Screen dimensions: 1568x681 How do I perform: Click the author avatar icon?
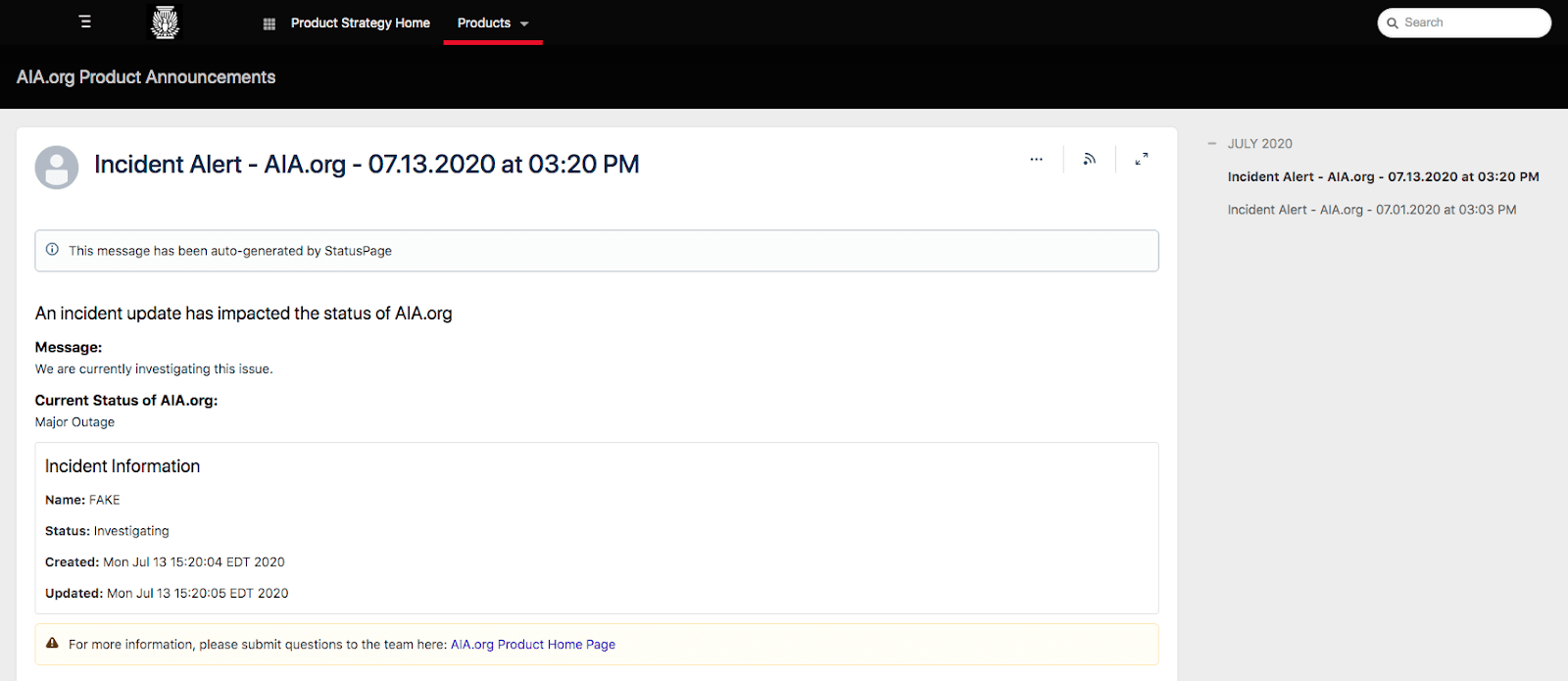[57, 168]
